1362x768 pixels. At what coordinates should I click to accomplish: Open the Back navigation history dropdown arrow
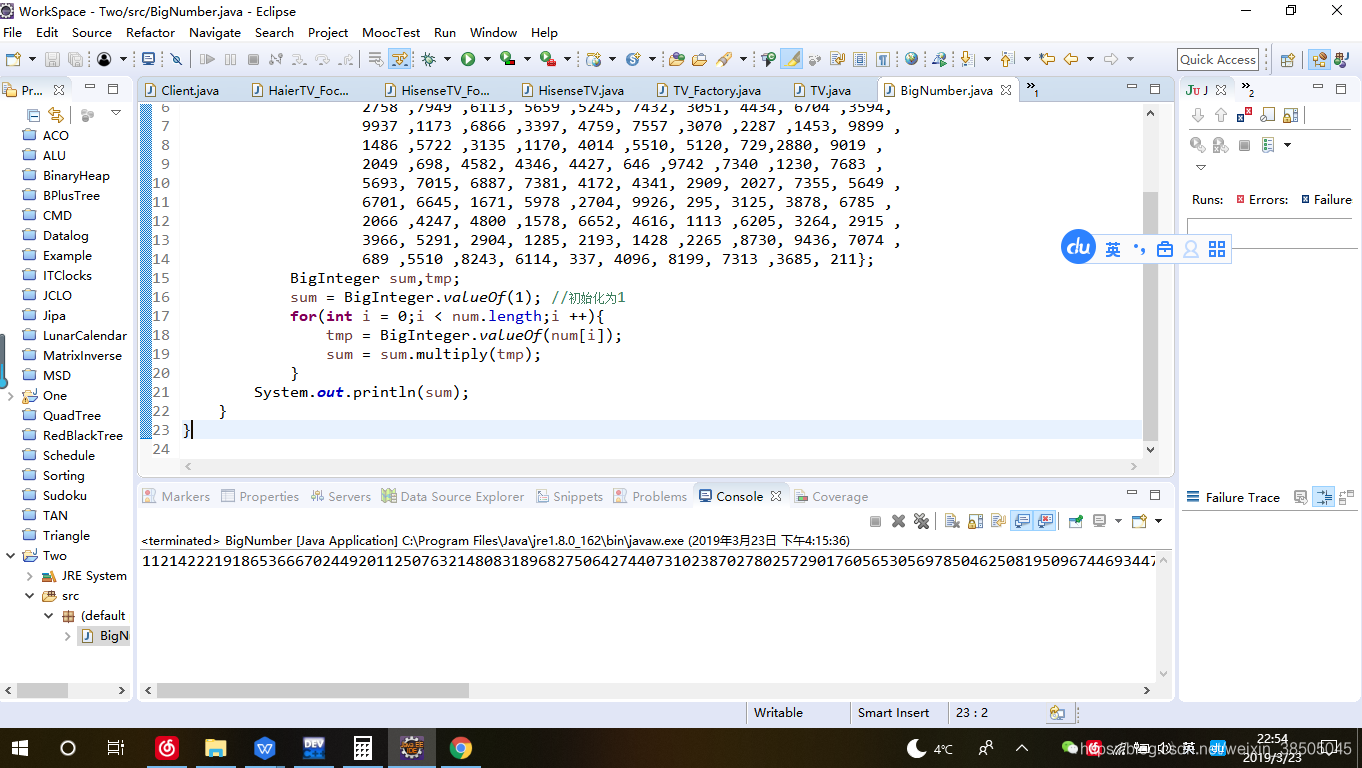pyautogui.click(x=1090, y=59)
